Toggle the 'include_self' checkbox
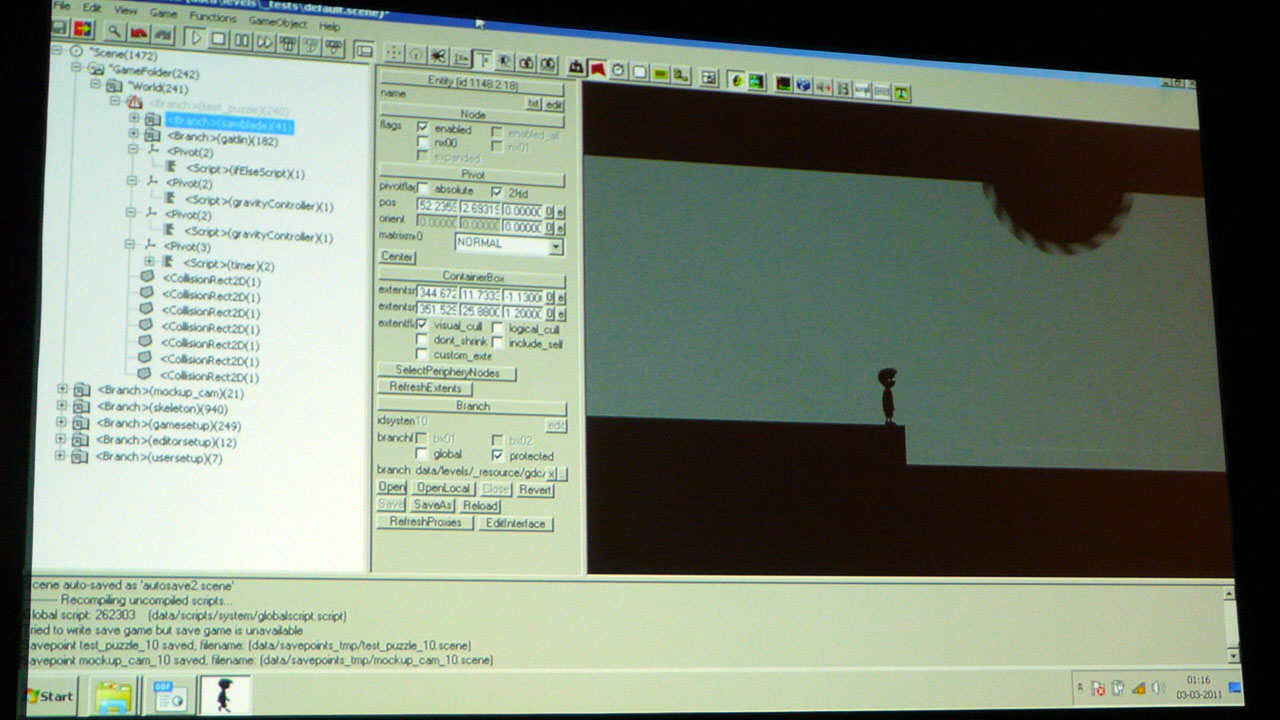 click(498, 343)
